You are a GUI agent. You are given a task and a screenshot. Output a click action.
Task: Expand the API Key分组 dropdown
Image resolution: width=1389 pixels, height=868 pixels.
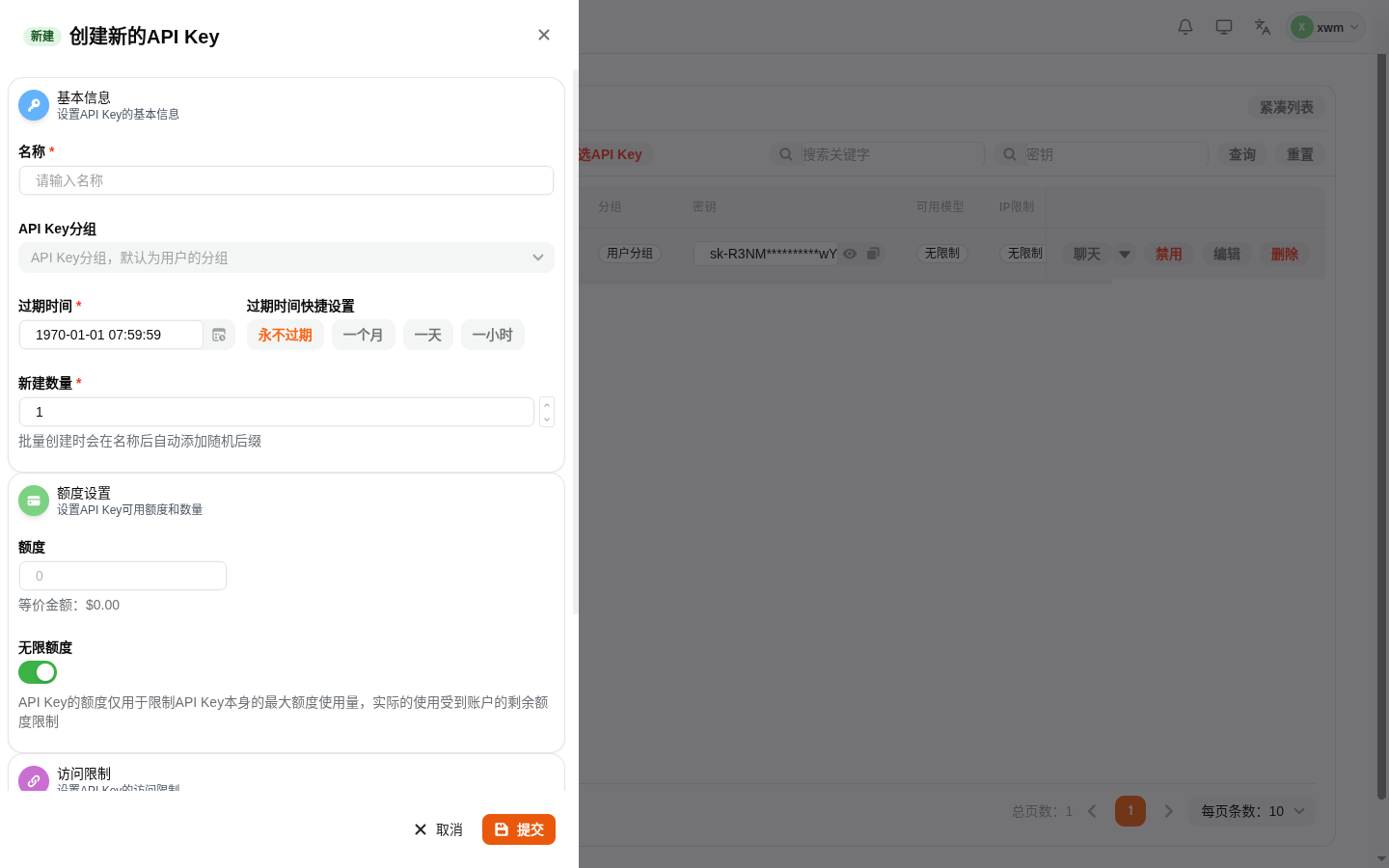coord(286,258)
